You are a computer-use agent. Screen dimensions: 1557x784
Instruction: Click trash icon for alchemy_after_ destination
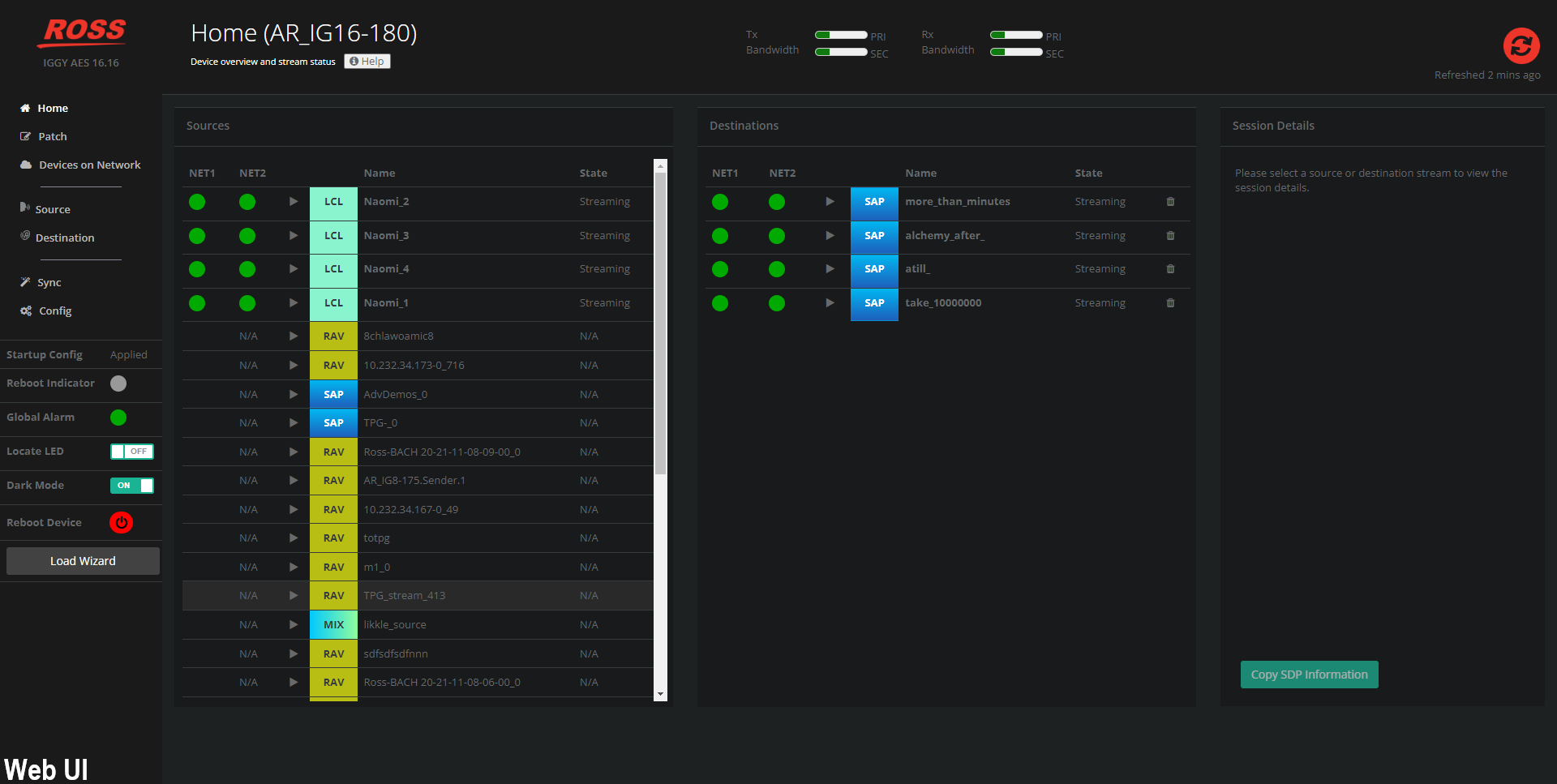tap(1170, 236)
